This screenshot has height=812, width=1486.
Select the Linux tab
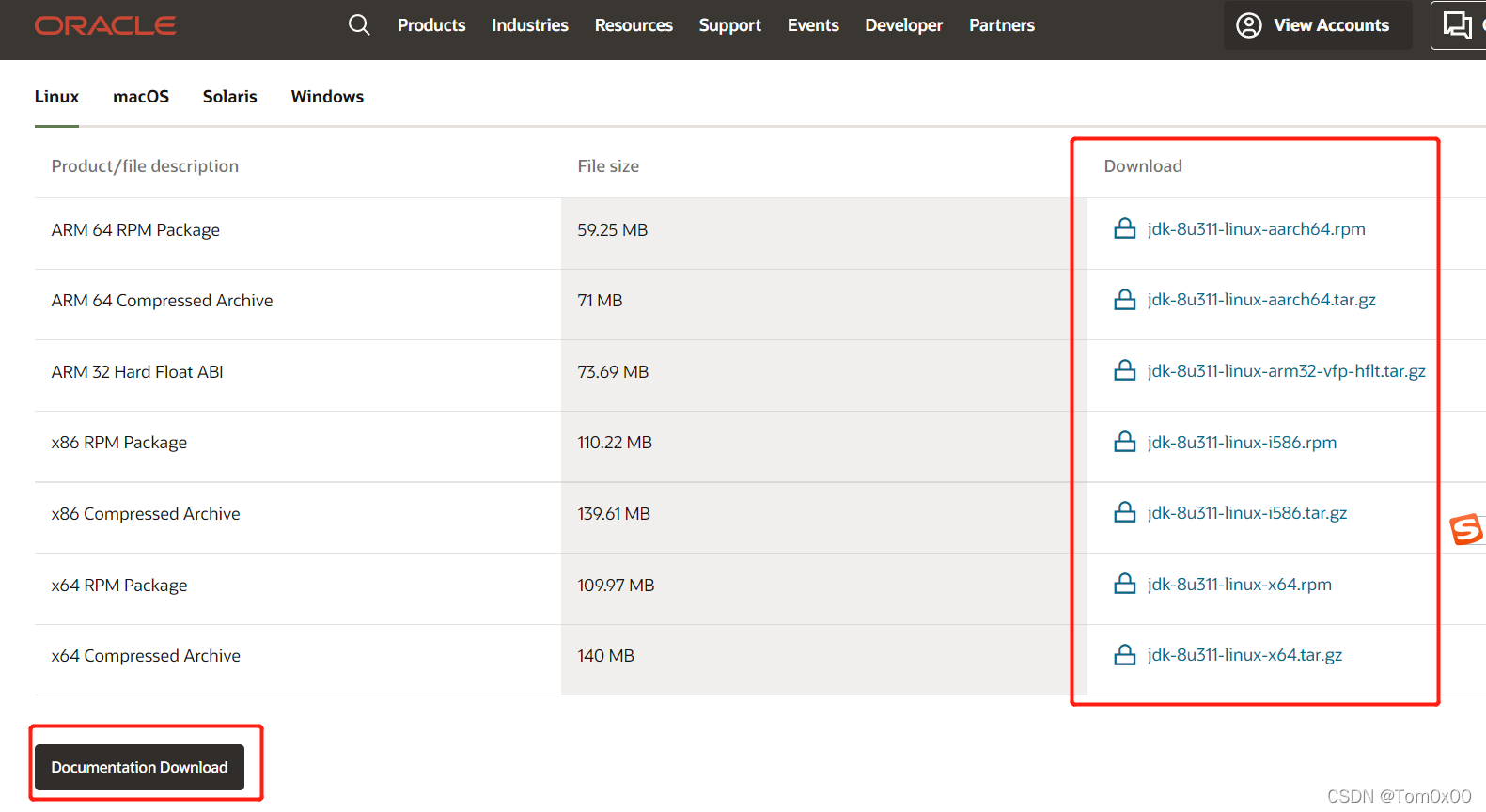(x=56, y=97)
